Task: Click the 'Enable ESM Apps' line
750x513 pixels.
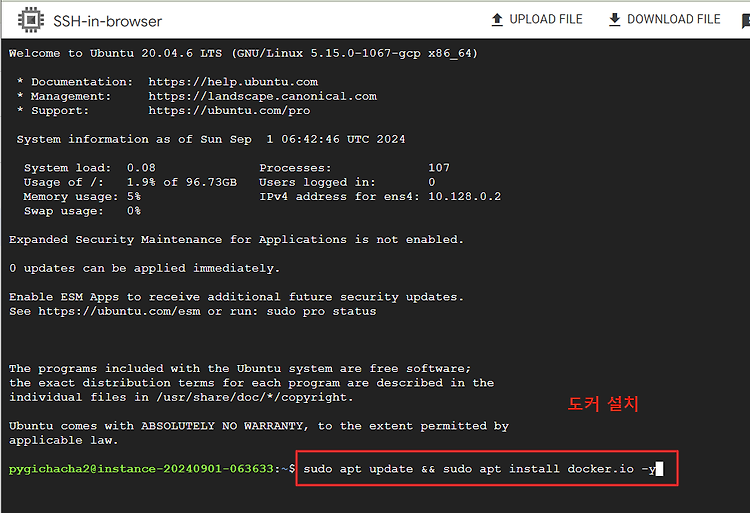Action: click(236, 297)
